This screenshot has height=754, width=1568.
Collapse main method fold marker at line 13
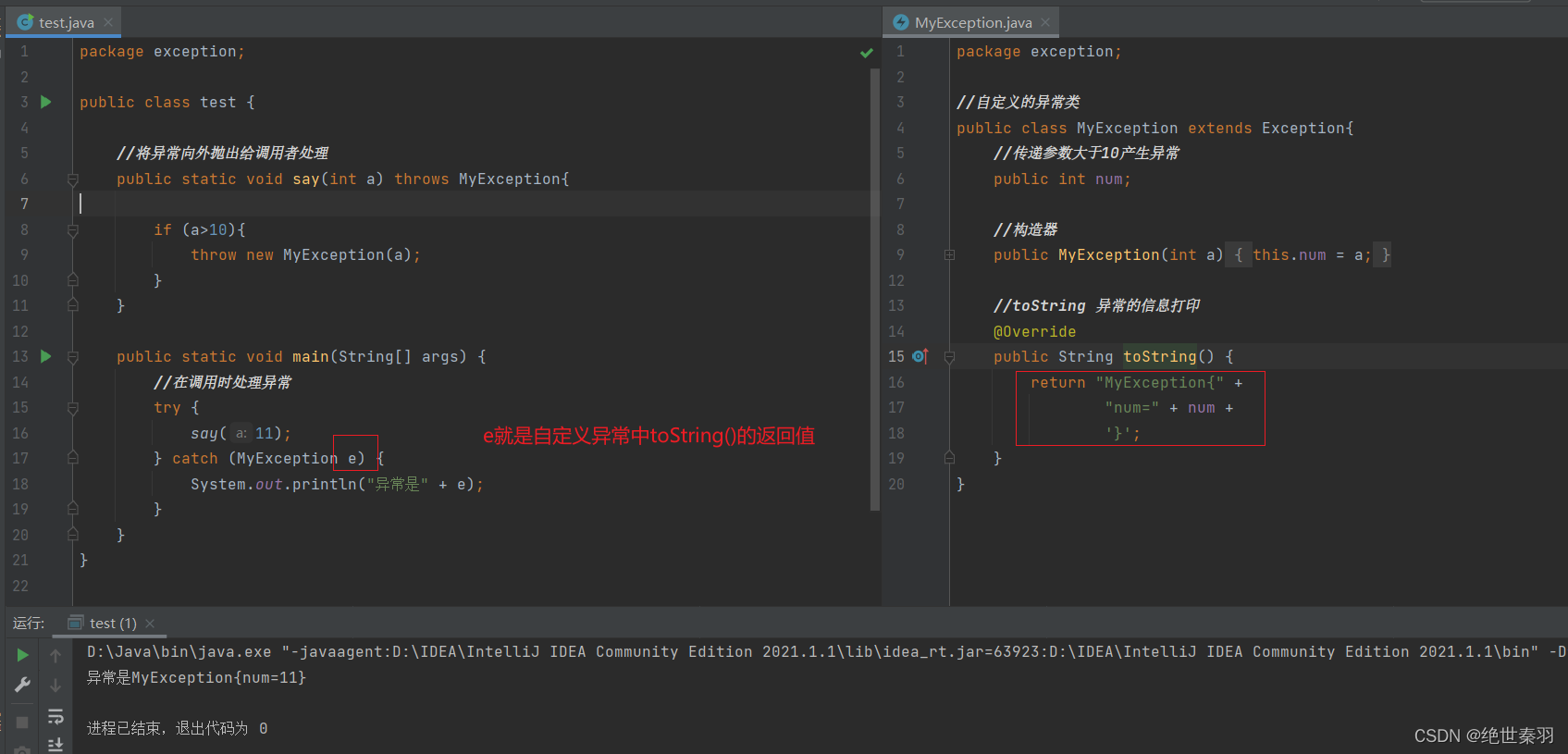[72, 357]
